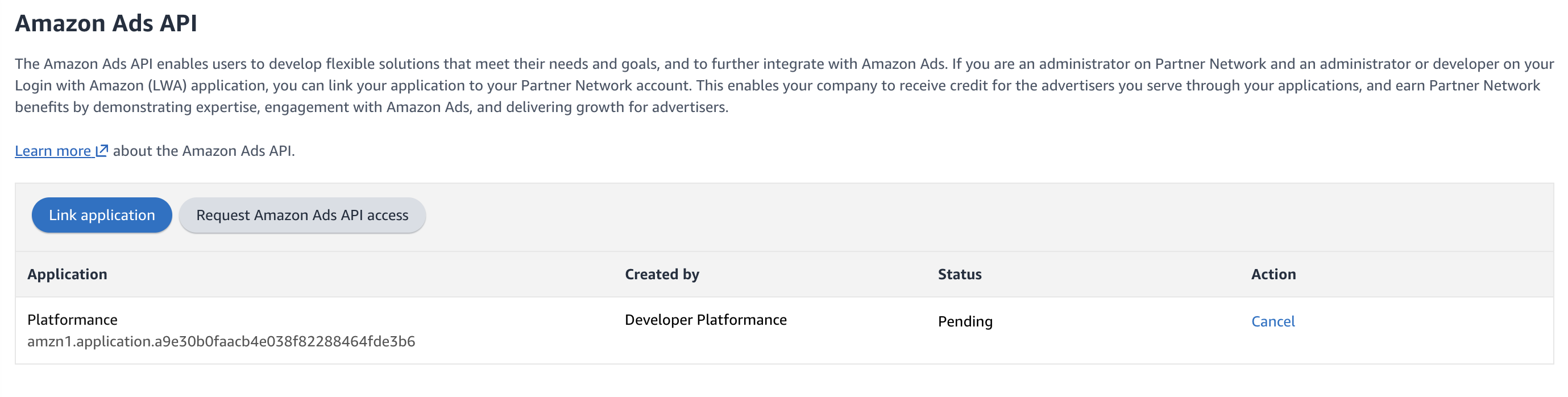Click the Platformance application name
Screen dimensions: 1568x397
coord(72,320)
